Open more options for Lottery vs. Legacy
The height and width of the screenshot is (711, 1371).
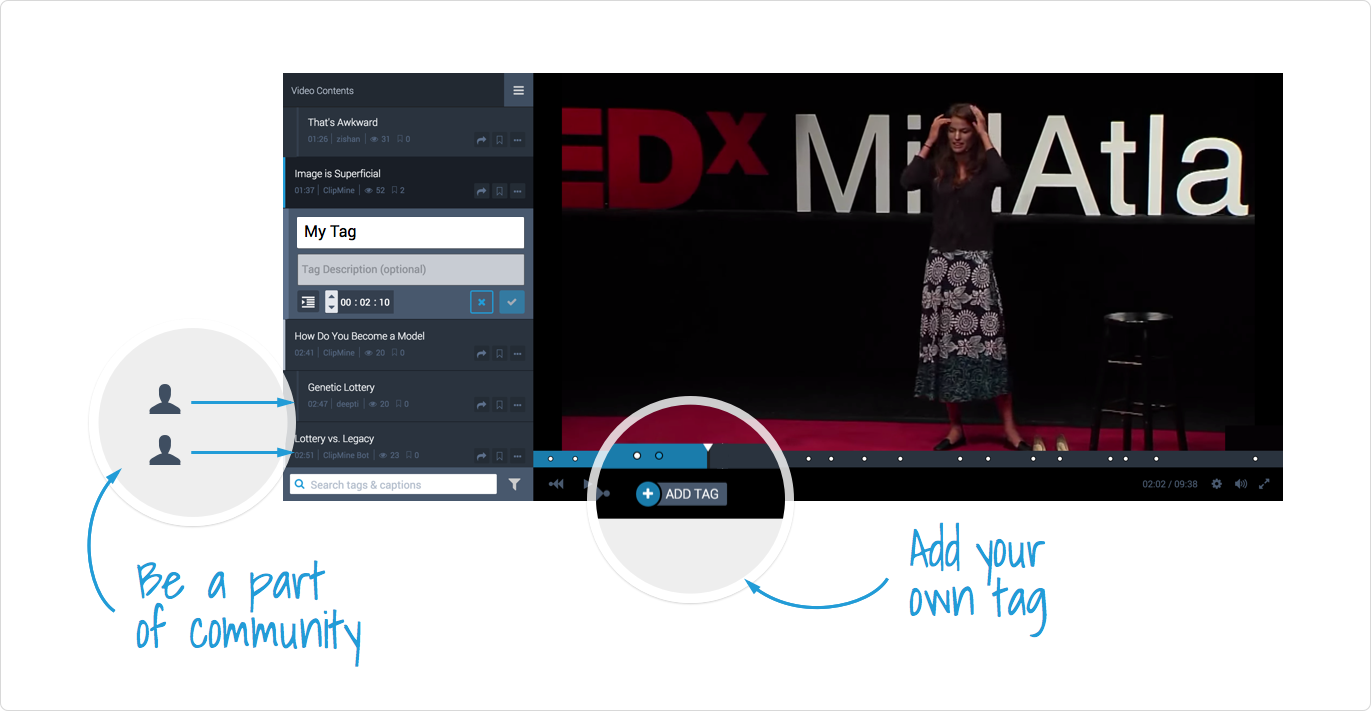click(517, 456)
